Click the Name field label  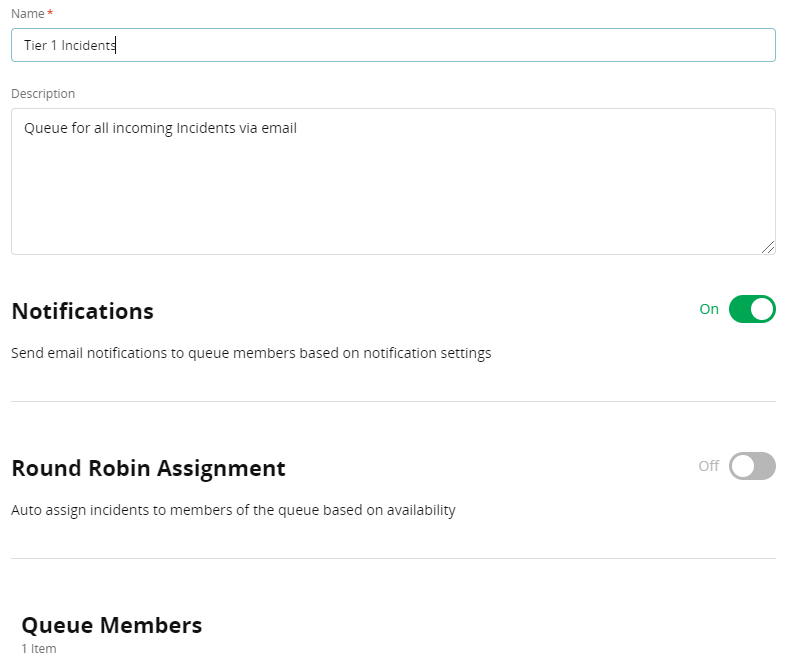pyautogui.click(x=27, y=13)
